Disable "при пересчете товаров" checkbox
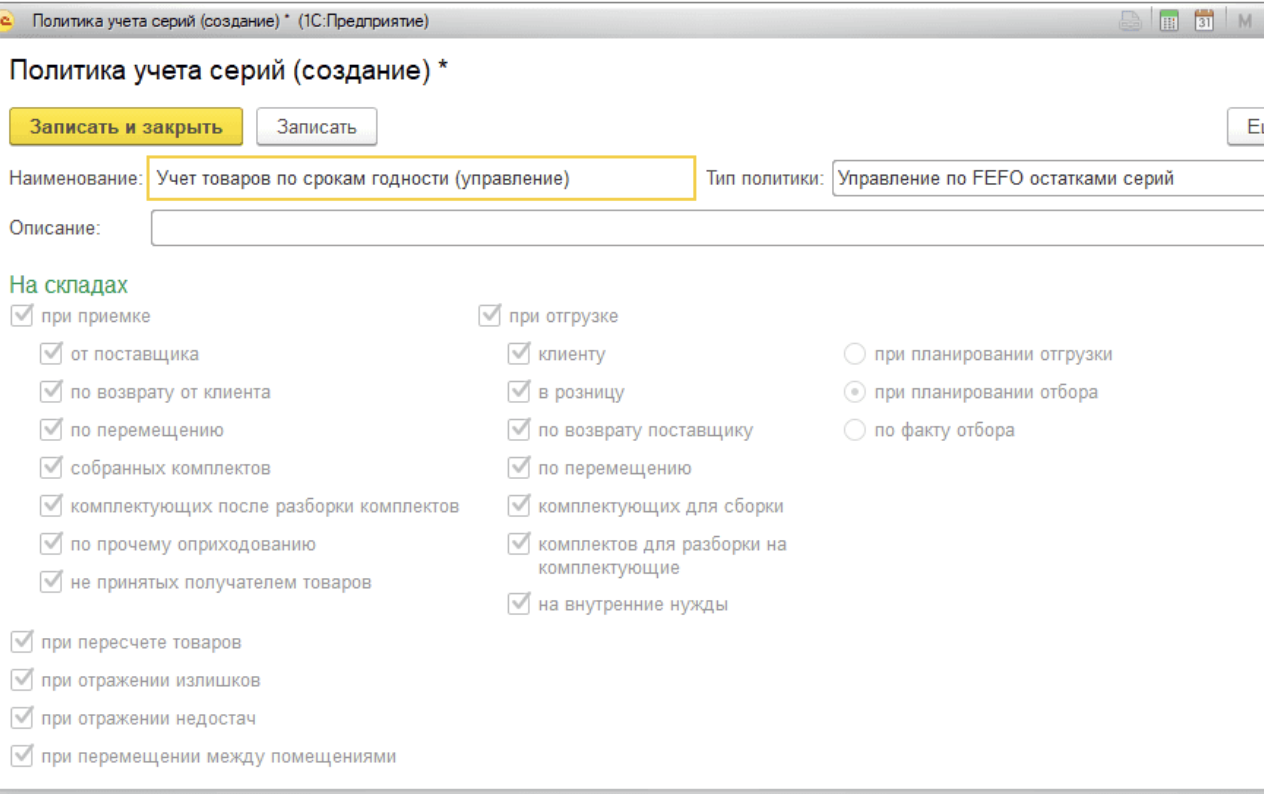The height and width of the screenshot is (794, 1264). pyautogui.click(x=20, y=642)
